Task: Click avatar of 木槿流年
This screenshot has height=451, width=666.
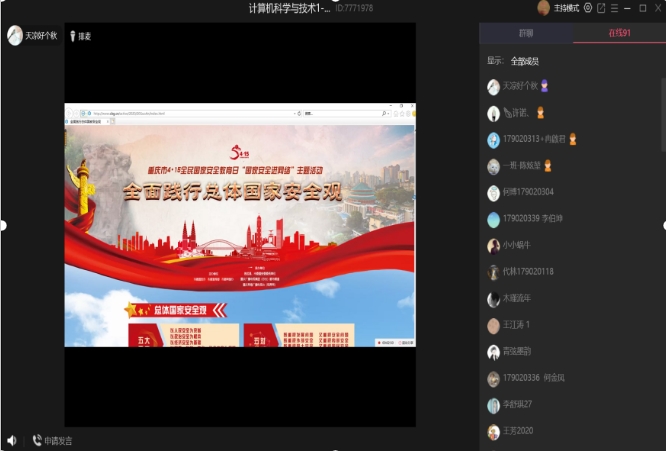Action: click(x=493, y=299)
